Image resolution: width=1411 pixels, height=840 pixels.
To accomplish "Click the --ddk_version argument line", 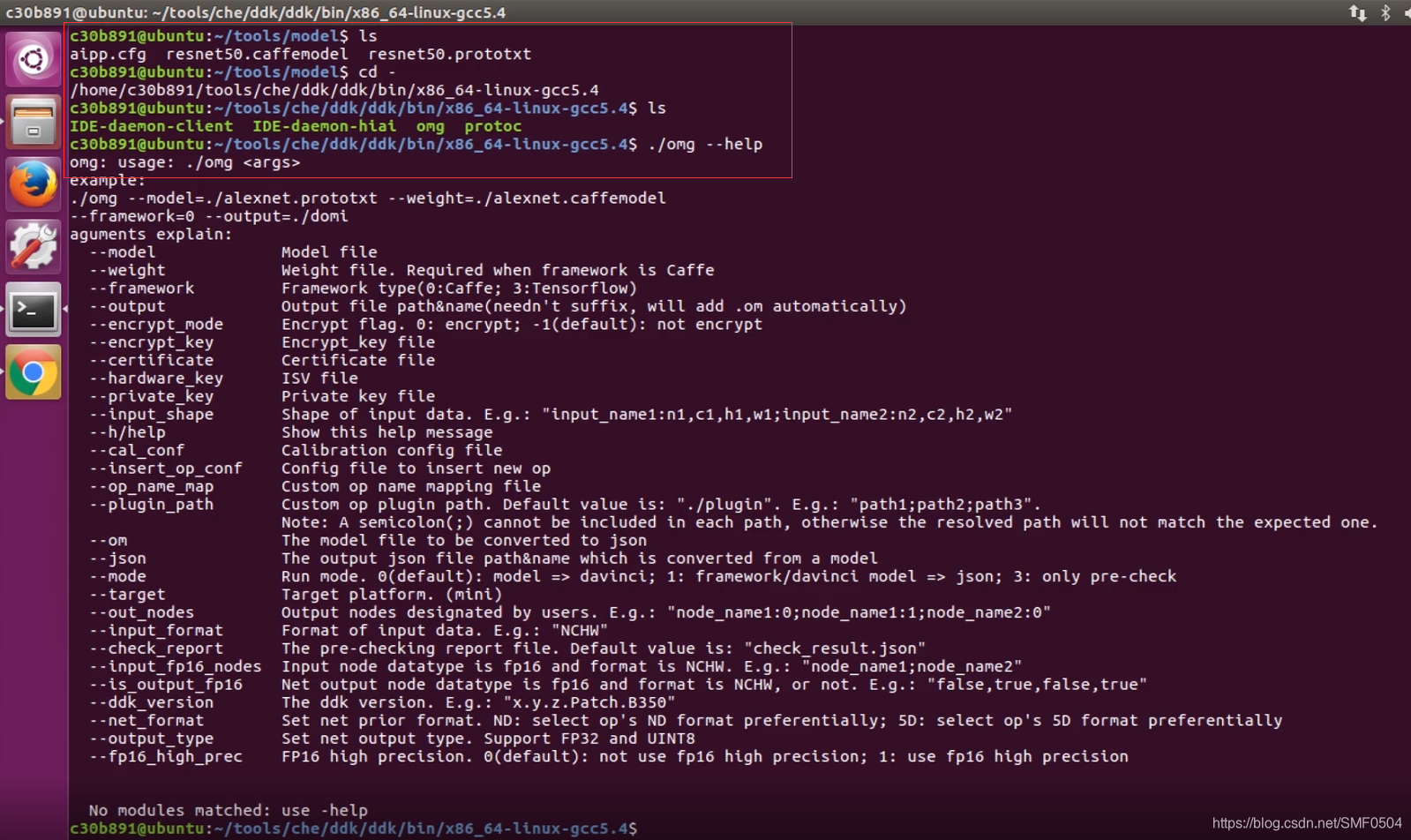I will click(382, 702).
